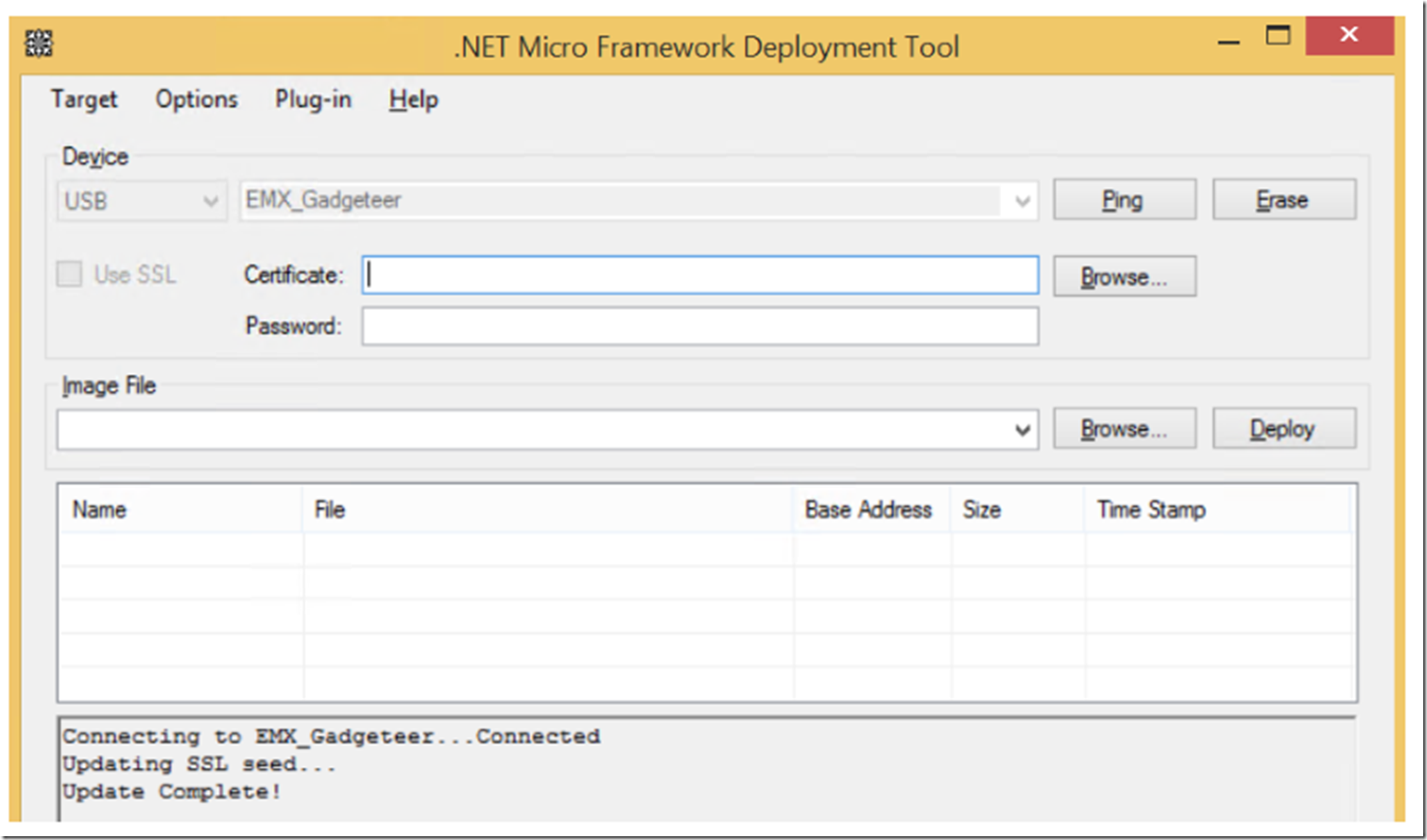The height and width of the screenshot is (840, 1427).
Task: Browse for a certificate file
Action: (1125, 276)
